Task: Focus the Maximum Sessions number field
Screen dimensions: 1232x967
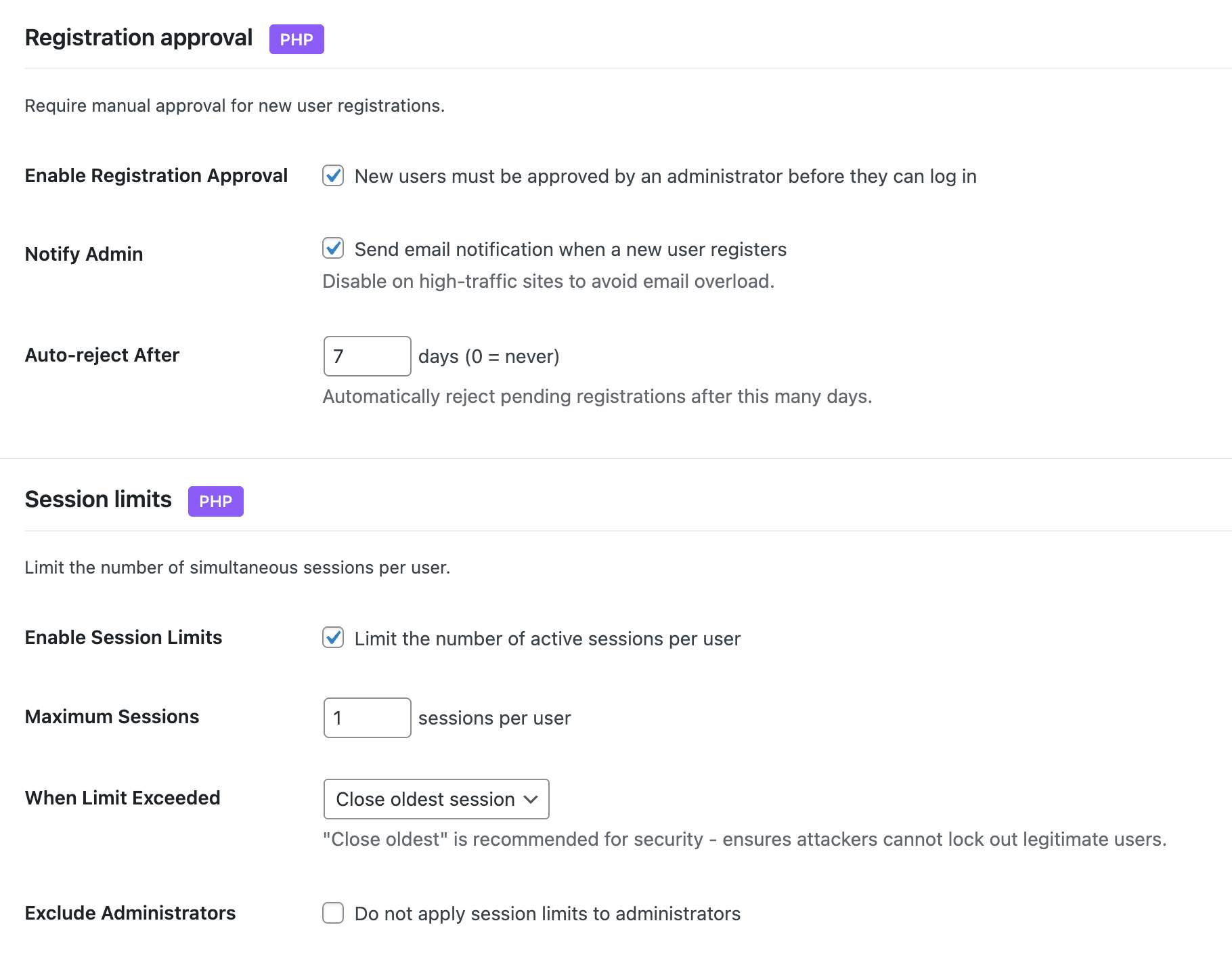Action: point(367,718)
